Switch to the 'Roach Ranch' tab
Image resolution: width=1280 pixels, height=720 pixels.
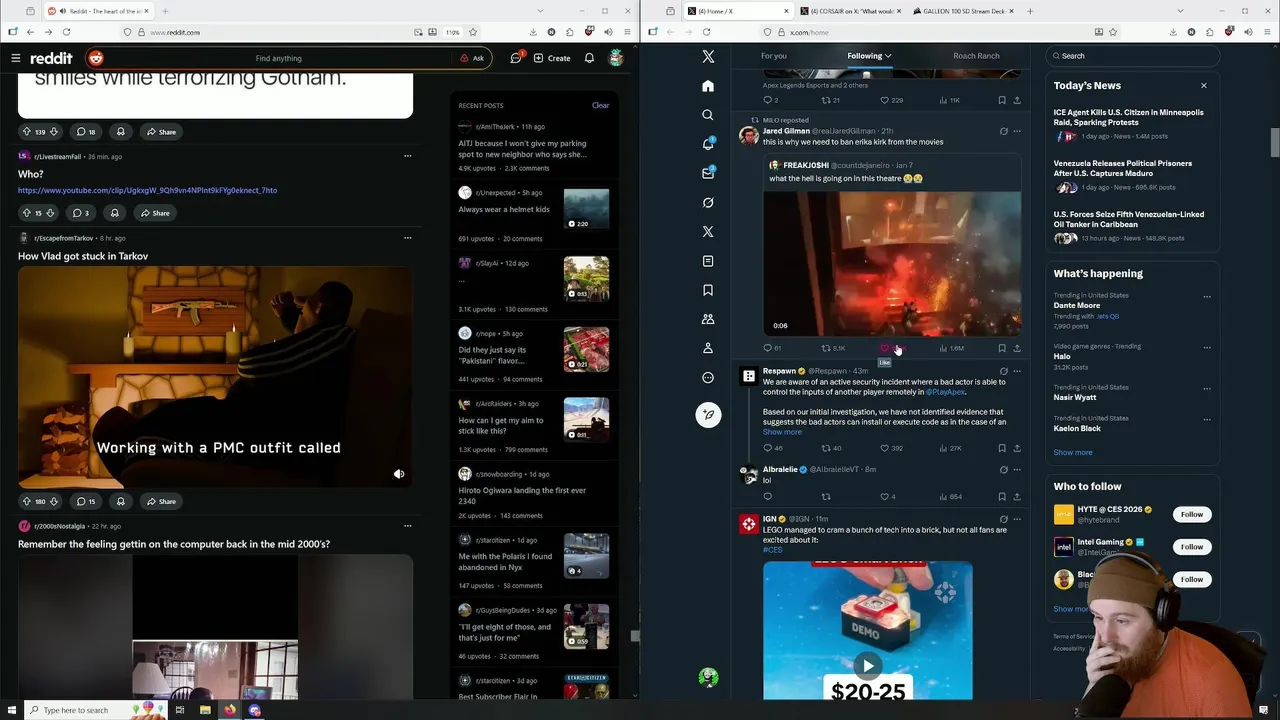pos(976,56)
